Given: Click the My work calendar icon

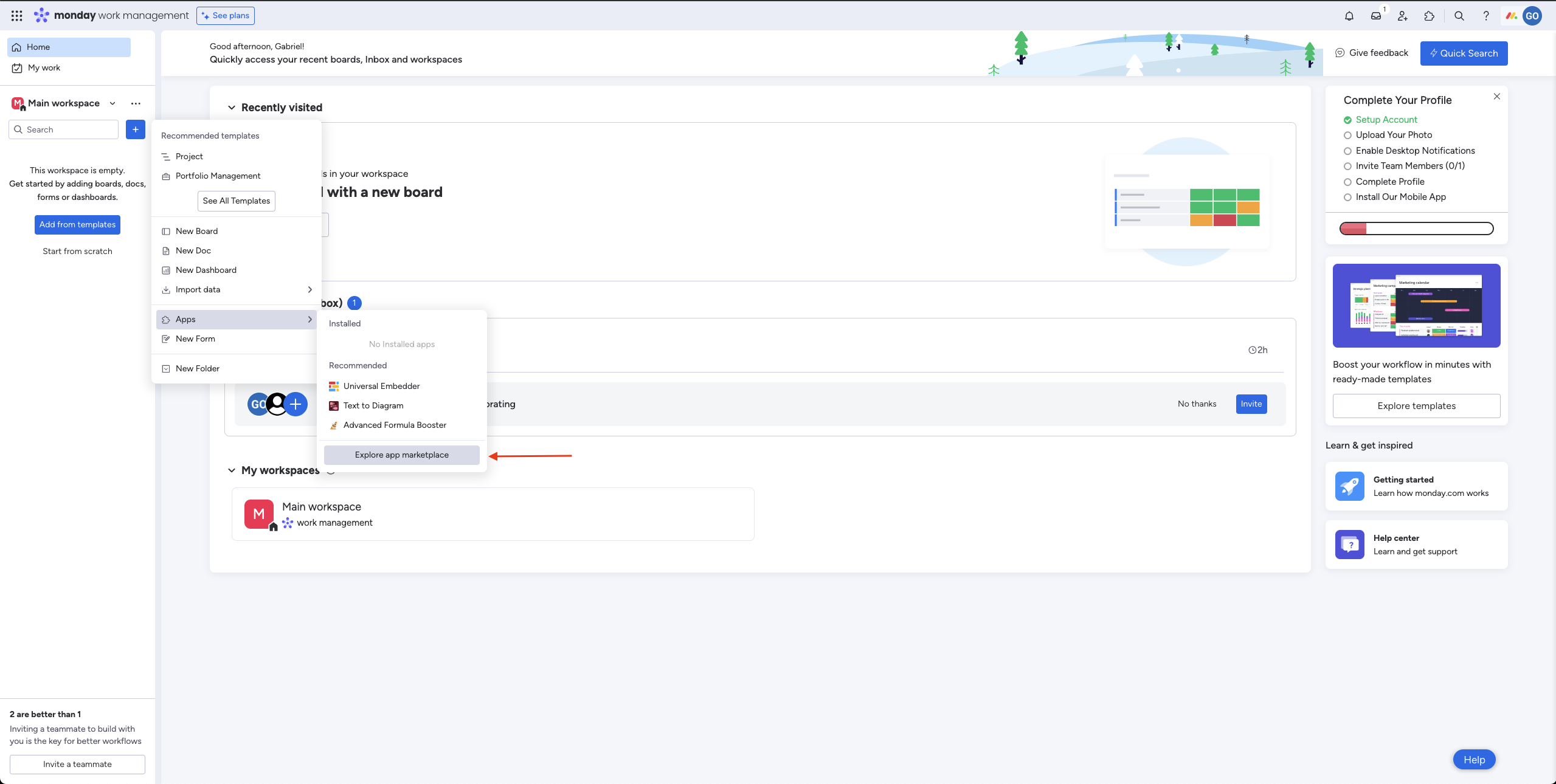Looking at the screenshot, I should click(x=17, y=68).
